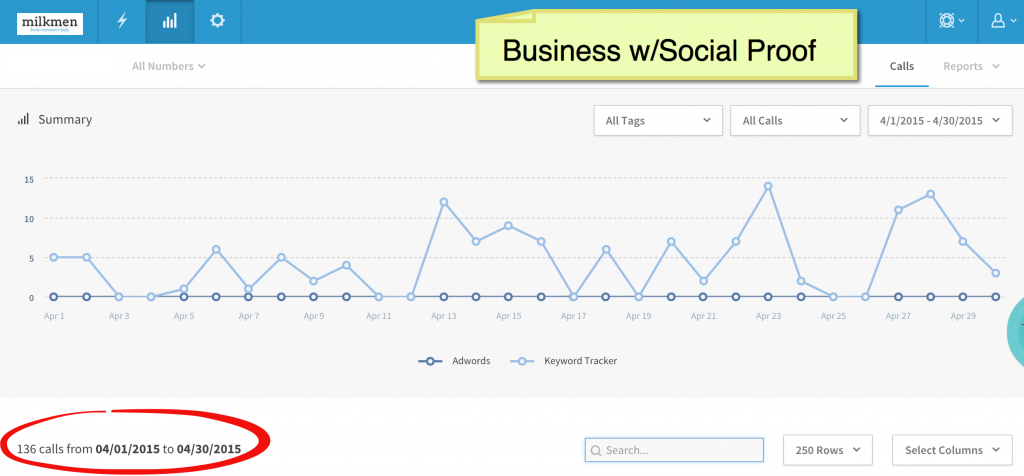Click the milkmen logo
The width and height of the screenshot is (1024, 476).
[x=50, y=23]
